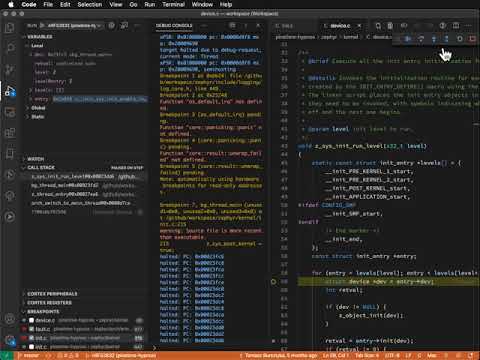Viewport: 480px width, 360px height.
Task: Open the File menu
Action: 48,4
